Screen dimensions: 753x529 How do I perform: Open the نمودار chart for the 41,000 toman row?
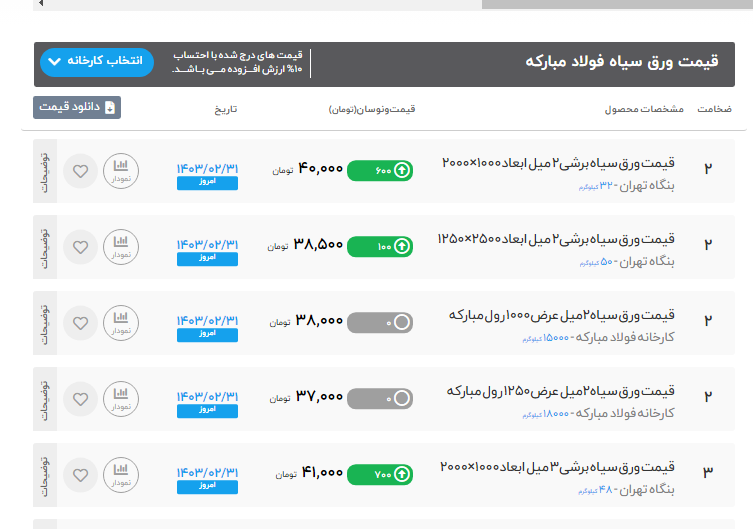point(120,473)
